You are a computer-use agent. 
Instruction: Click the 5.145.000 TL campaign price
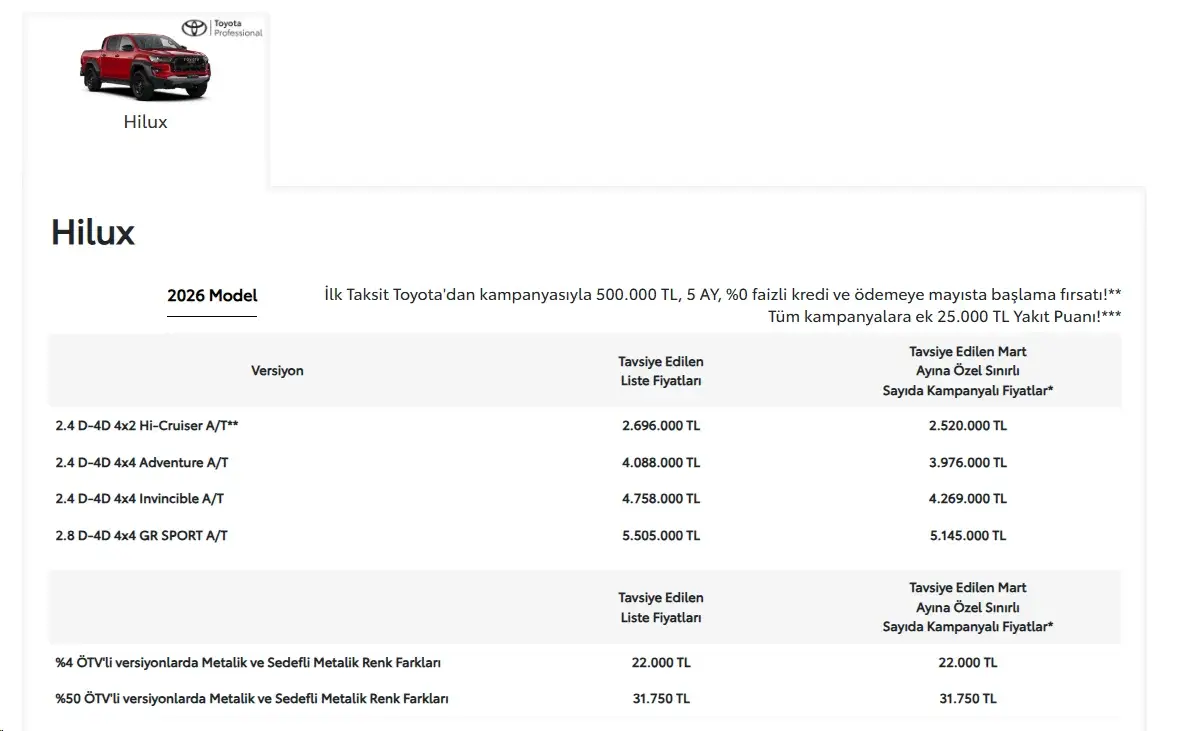pyautogui.click(x=968, y=535)
